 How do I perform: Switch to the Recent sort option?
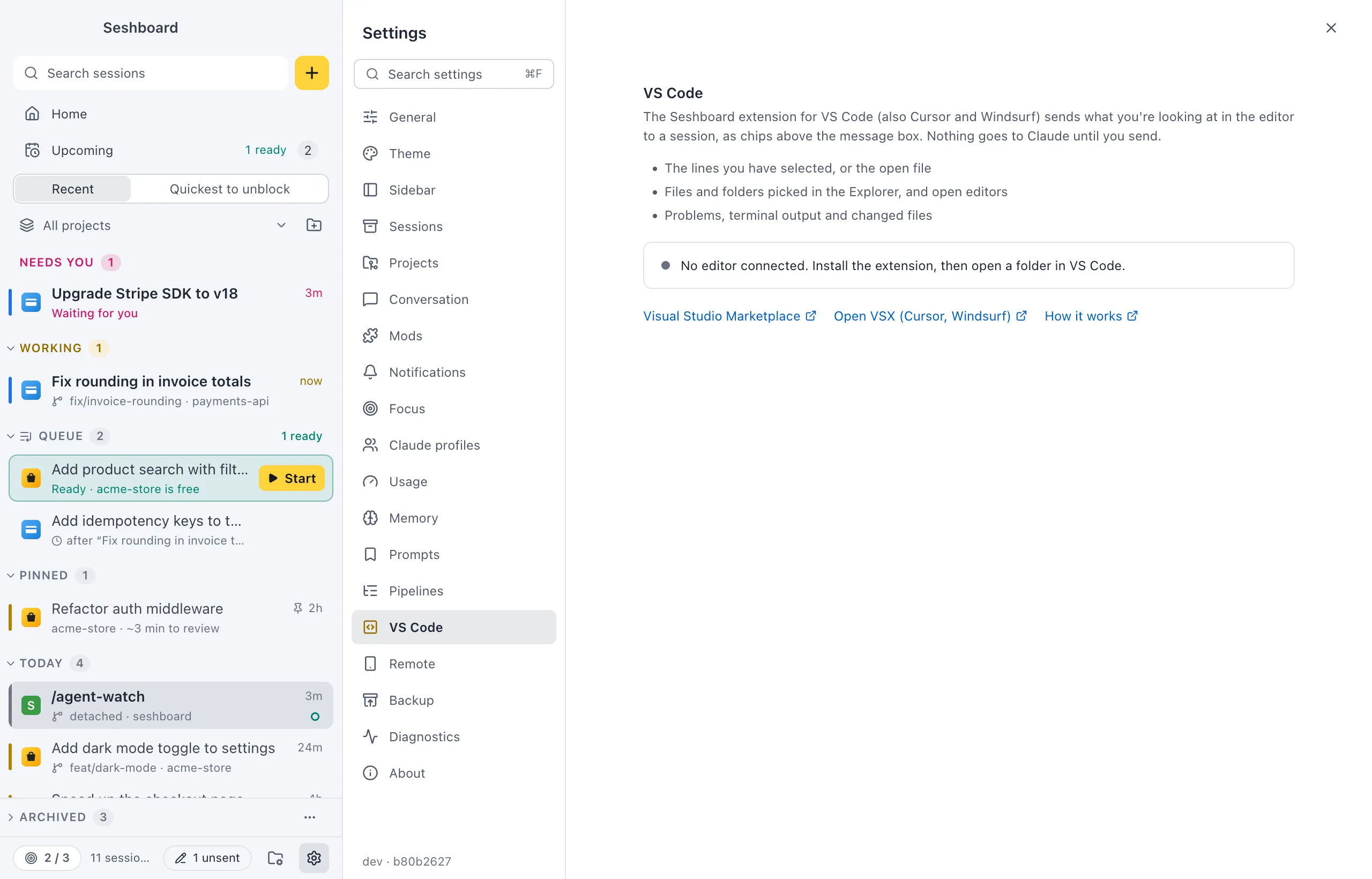click(72, 189)
